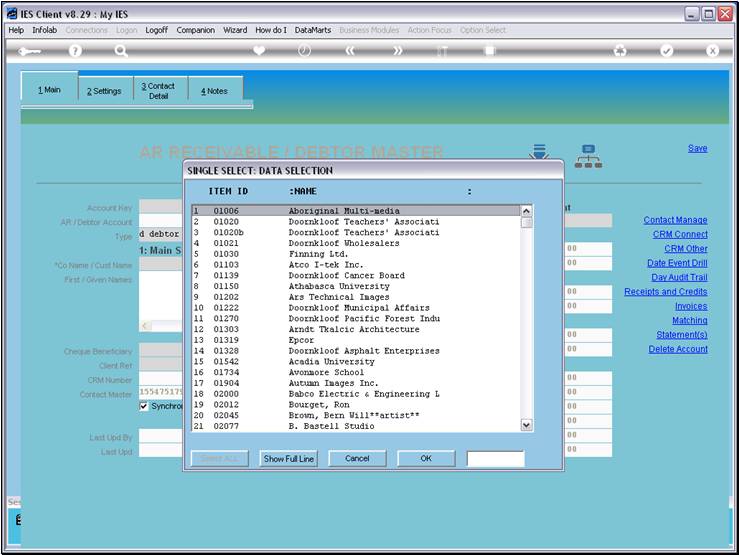
Task: Click scroll up arrow in selection list
Action: pyautogui.click(x=526, y=211)
